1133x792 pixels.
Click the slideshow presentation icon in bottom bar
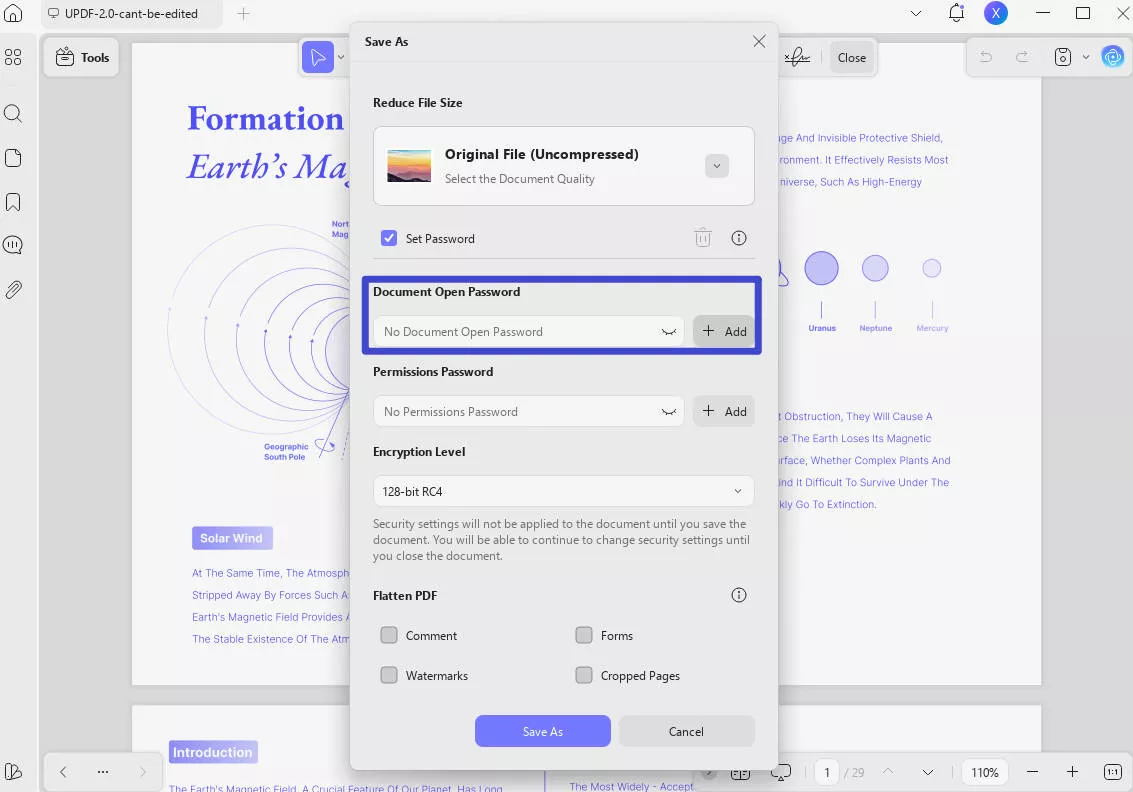pos(781,772)
